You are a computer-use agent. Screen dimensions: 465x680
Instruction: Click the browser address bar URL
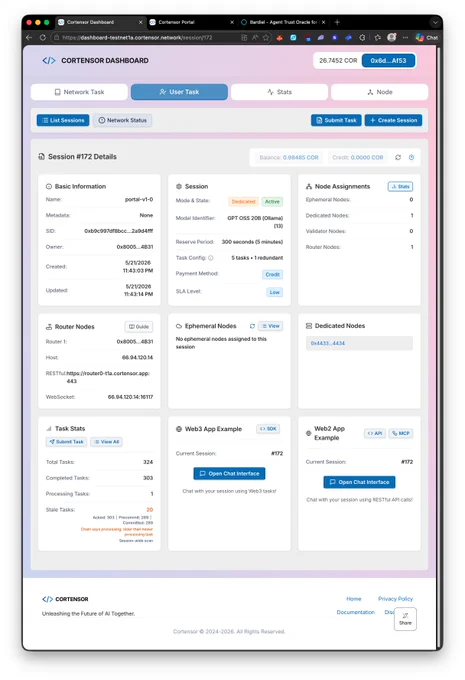point(137,38)
